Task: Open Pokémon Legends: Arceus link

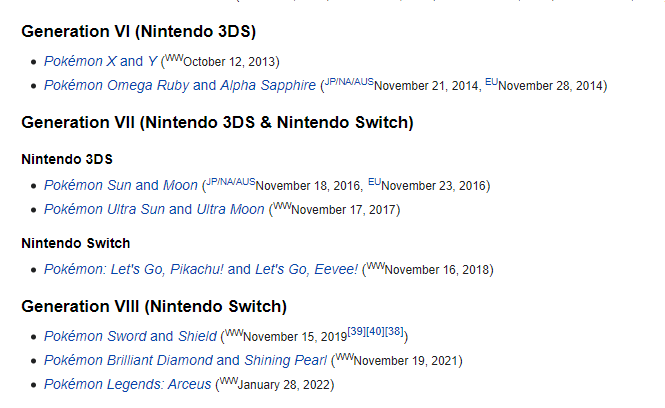Action: pos(128,384)
